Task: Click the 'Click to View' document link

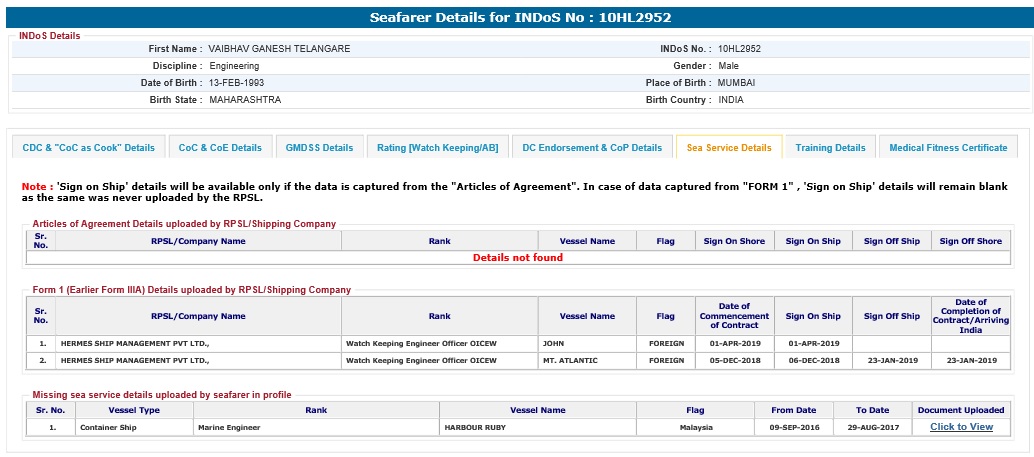Action: 961,427
